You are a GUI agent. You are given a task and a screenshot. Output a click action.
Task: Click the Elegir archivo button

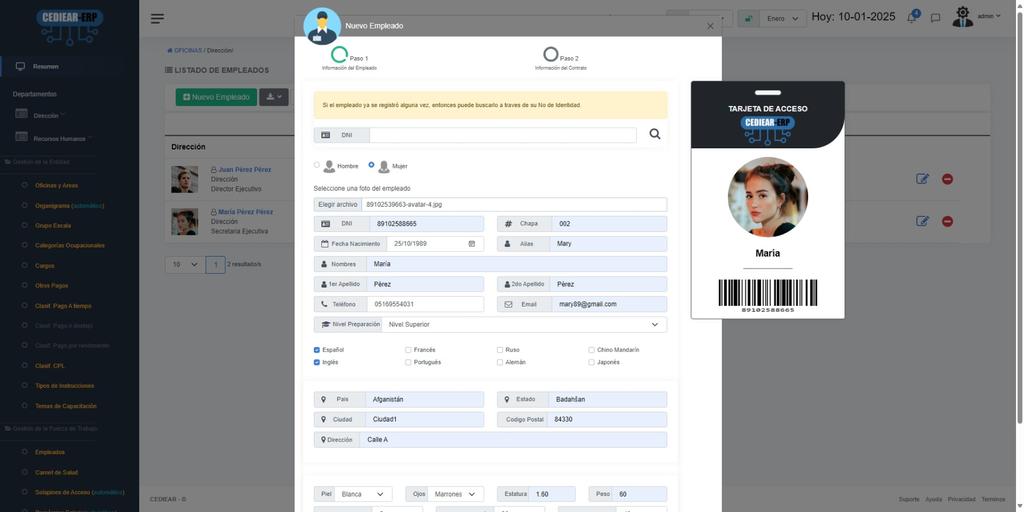[338, 204]
